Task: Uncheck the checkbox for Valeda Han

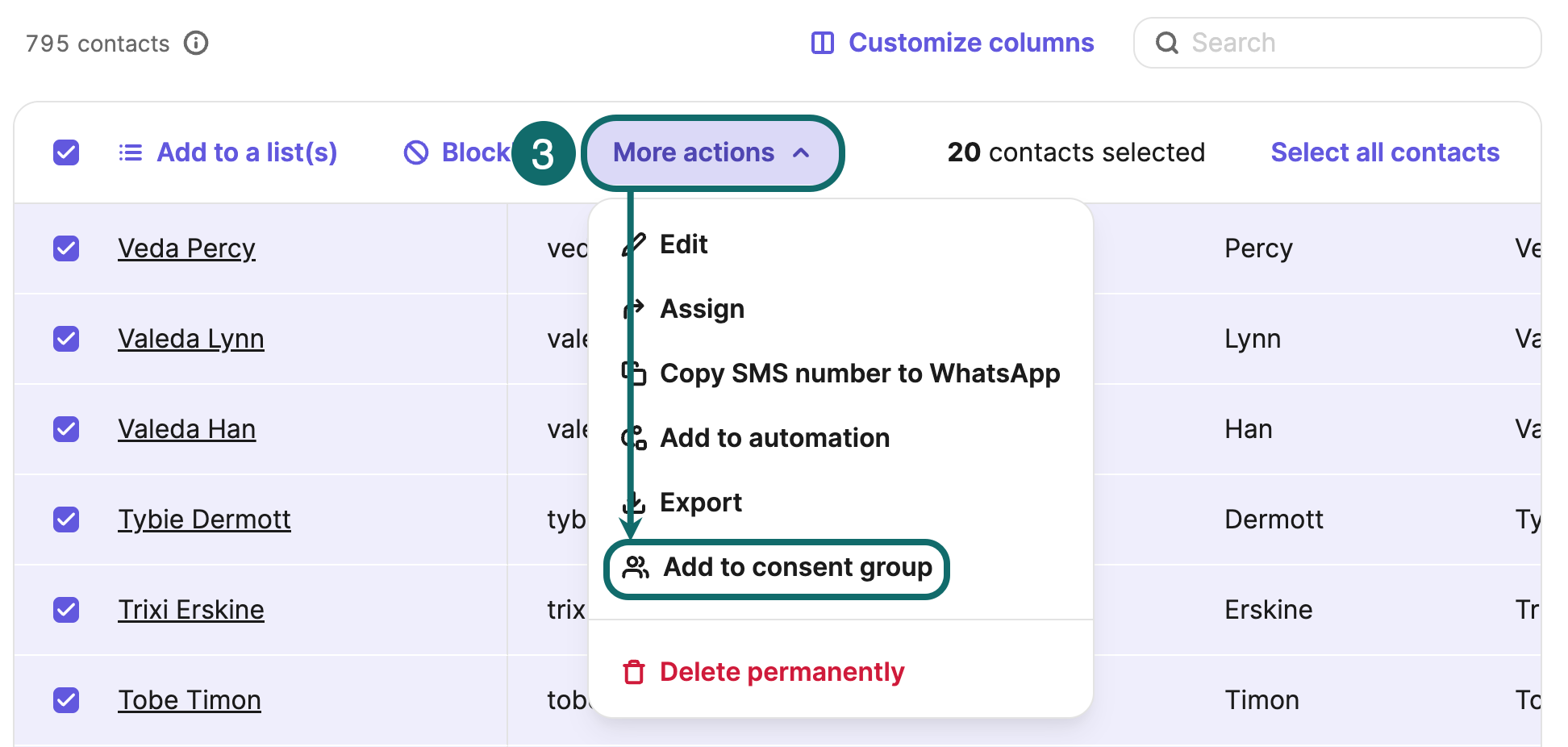Action: coord(66,429)
